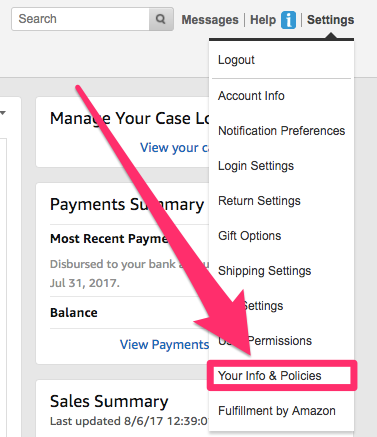The image size is (377, 437).
Task: Open Notification Preferences from menu
Action: point(281,131)
